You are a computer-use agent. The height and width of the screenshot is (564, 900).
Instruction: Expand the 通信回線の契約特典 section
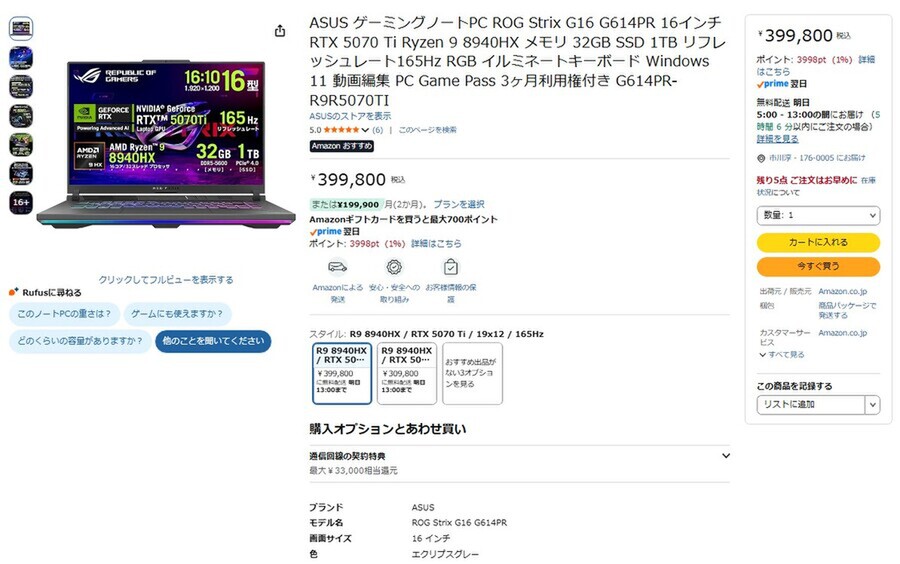(x=726, y=456)
